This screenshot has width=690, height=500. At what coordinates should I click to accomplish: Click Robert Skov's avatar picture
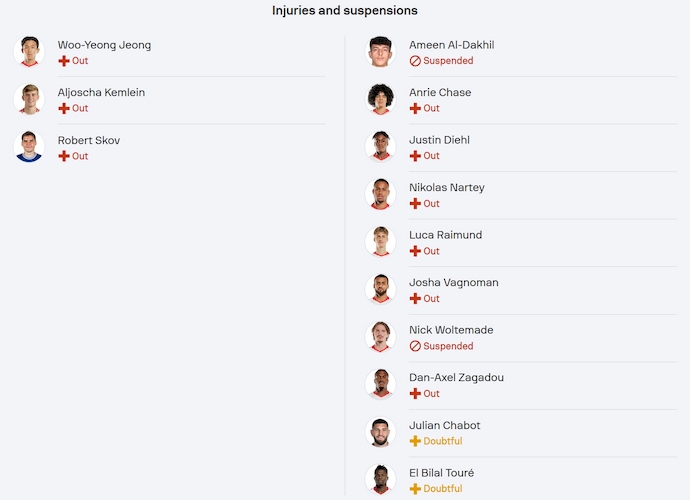tap(29, 147)
